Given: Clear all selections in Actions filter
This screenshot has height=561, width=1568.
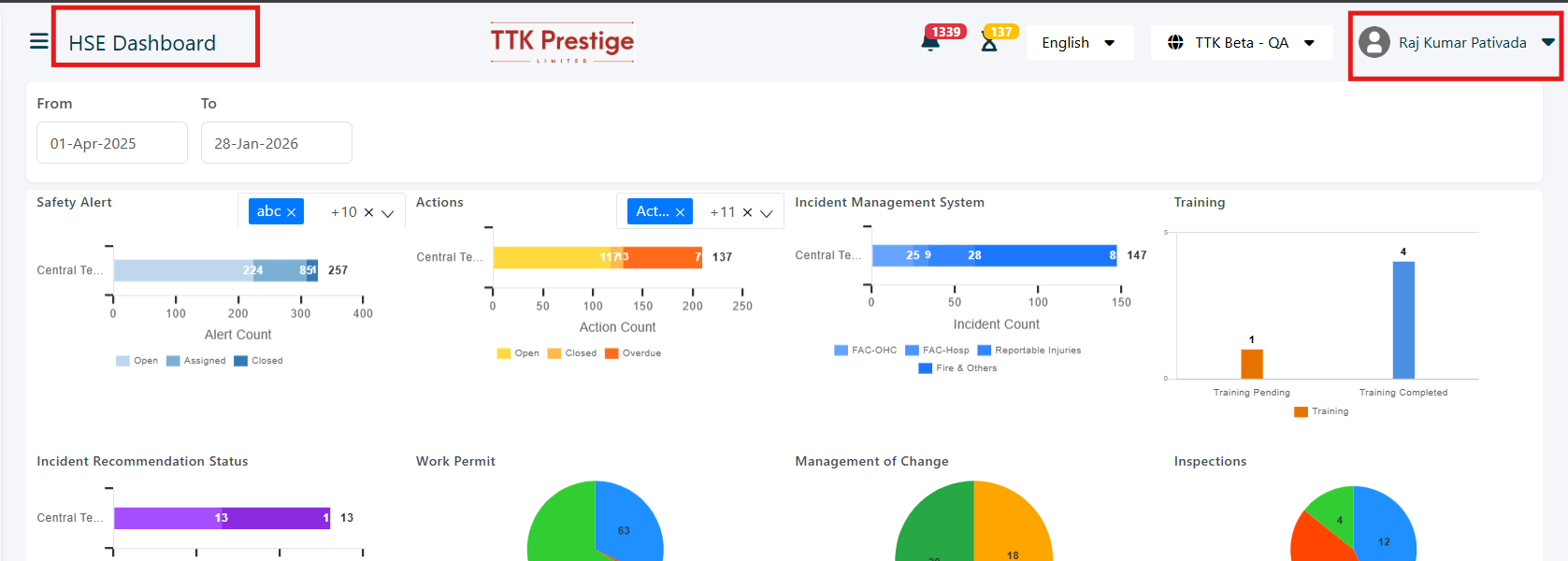Looking at the screenshot, I should [747, 212].
